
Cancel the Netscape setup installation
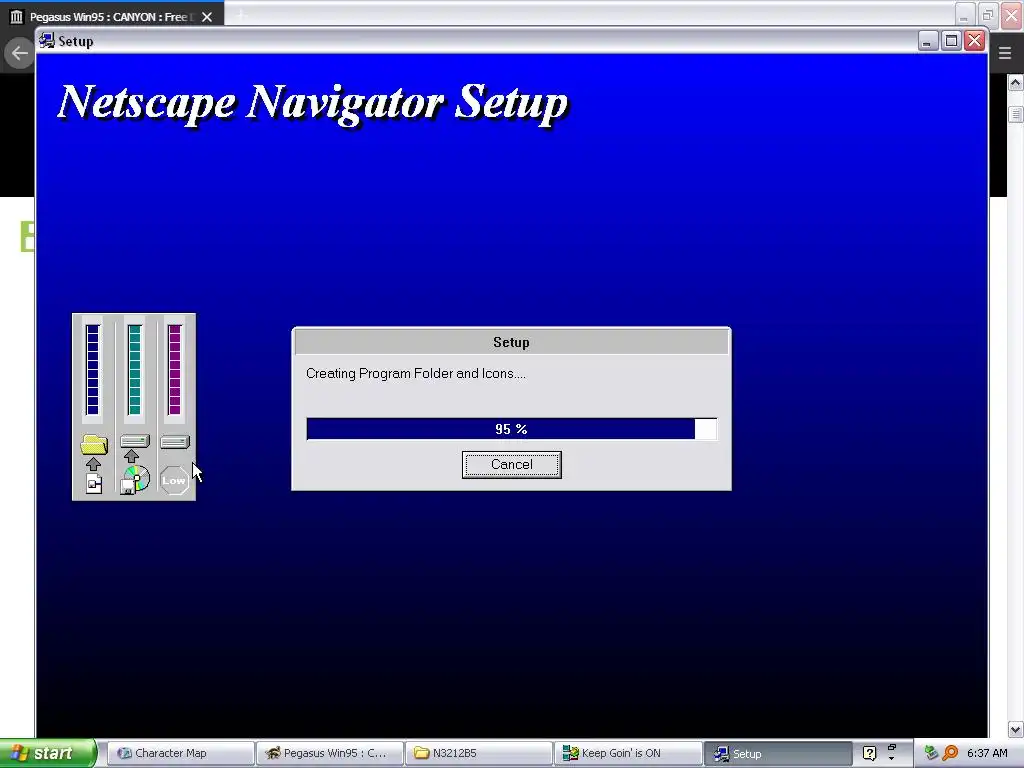pos(511,464)
